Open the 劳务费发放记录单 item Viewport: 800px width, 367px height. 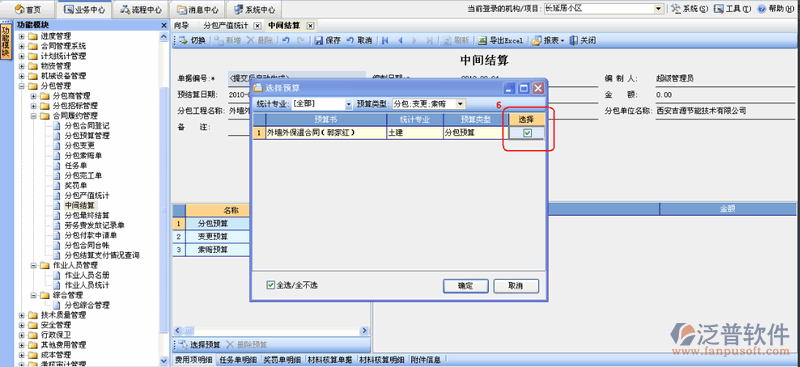[94, 225]
